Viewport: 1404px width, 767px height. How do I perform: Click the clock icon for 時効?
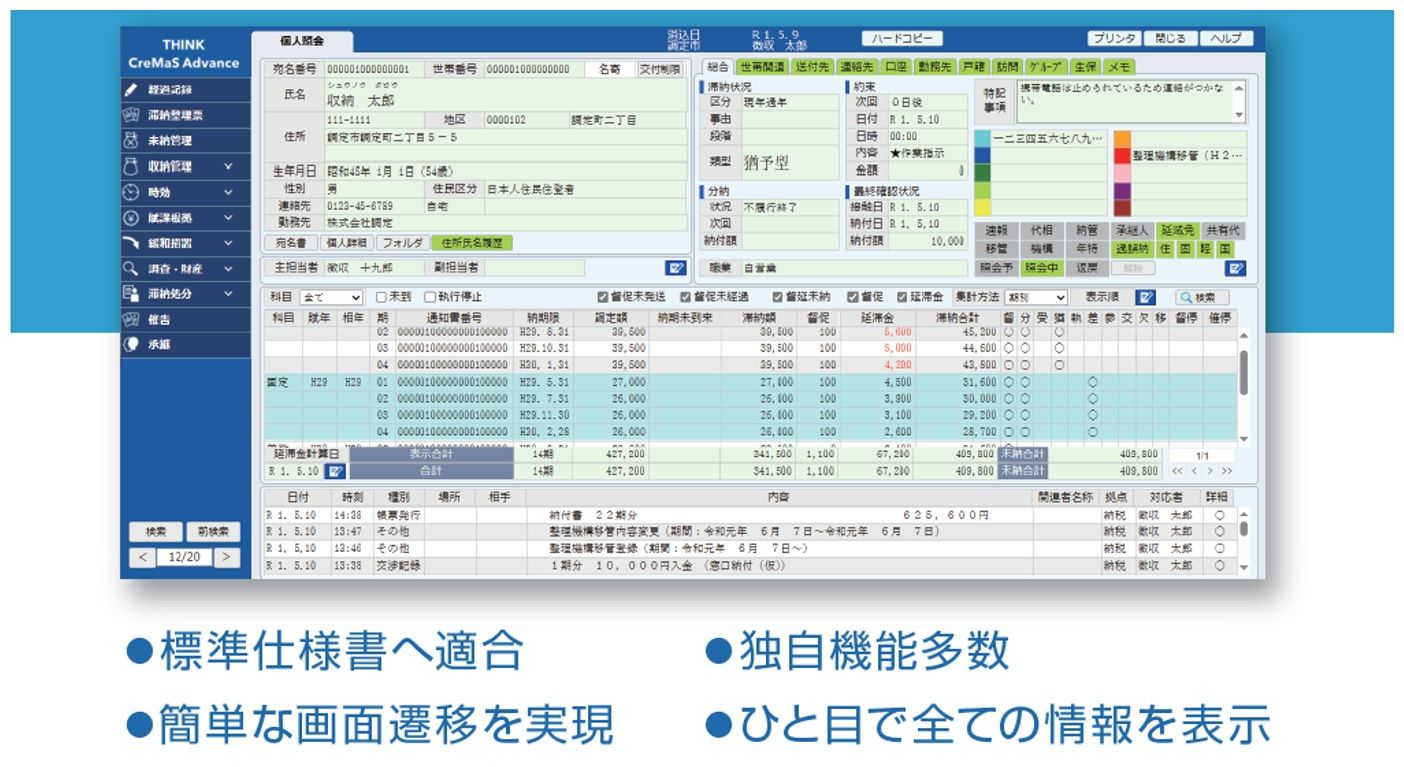[130, 192]
